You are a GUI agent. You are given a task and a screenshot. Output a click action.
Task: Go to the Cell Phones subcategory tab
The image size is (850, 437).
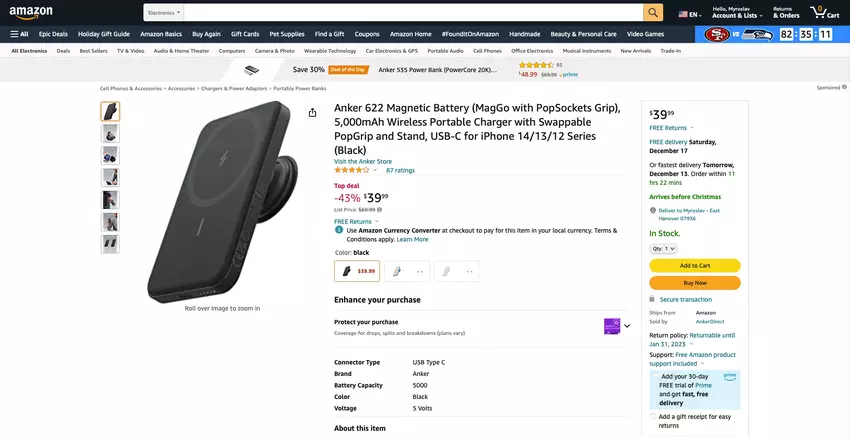click(487, 50)
